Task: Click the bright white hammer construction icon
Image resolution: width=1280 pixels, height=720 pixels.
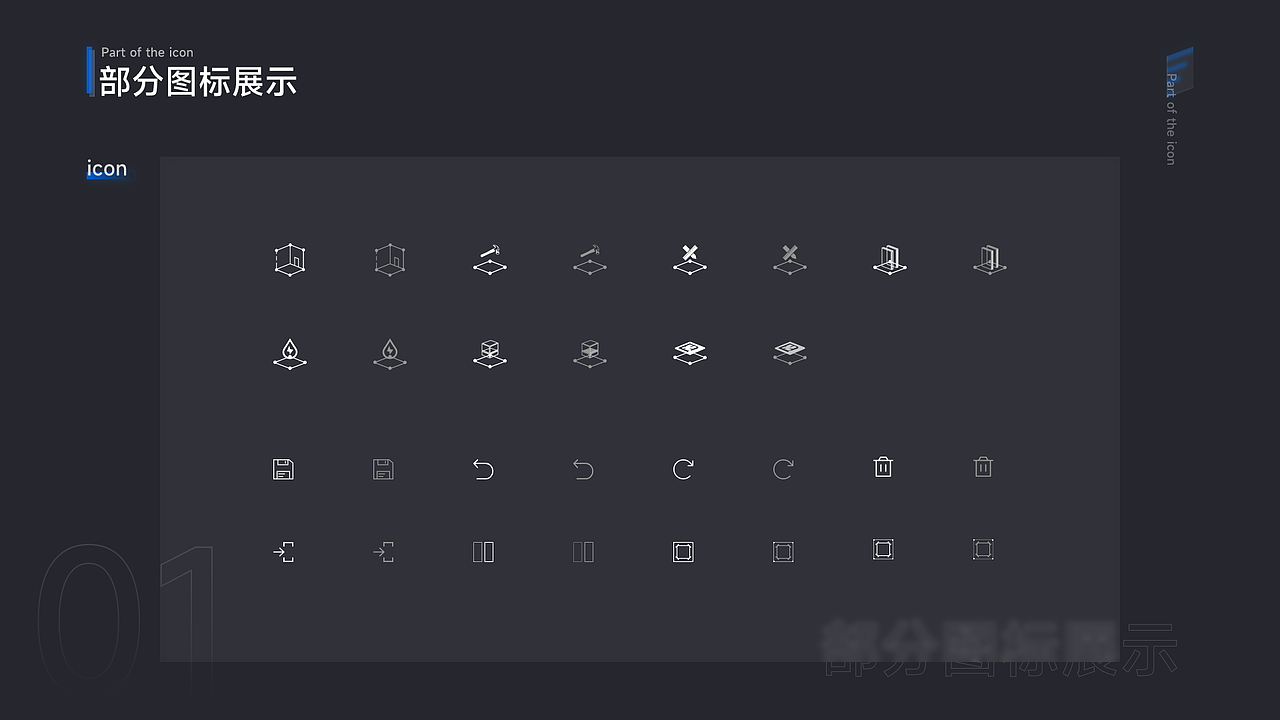Action: pos(489,259)
